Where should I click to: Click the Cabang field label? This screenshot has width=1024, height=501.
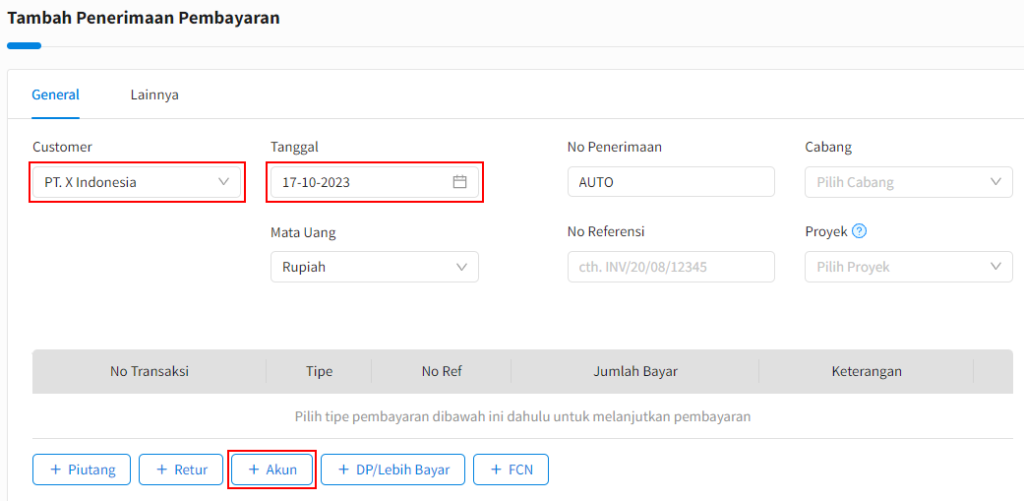[828, 147]
